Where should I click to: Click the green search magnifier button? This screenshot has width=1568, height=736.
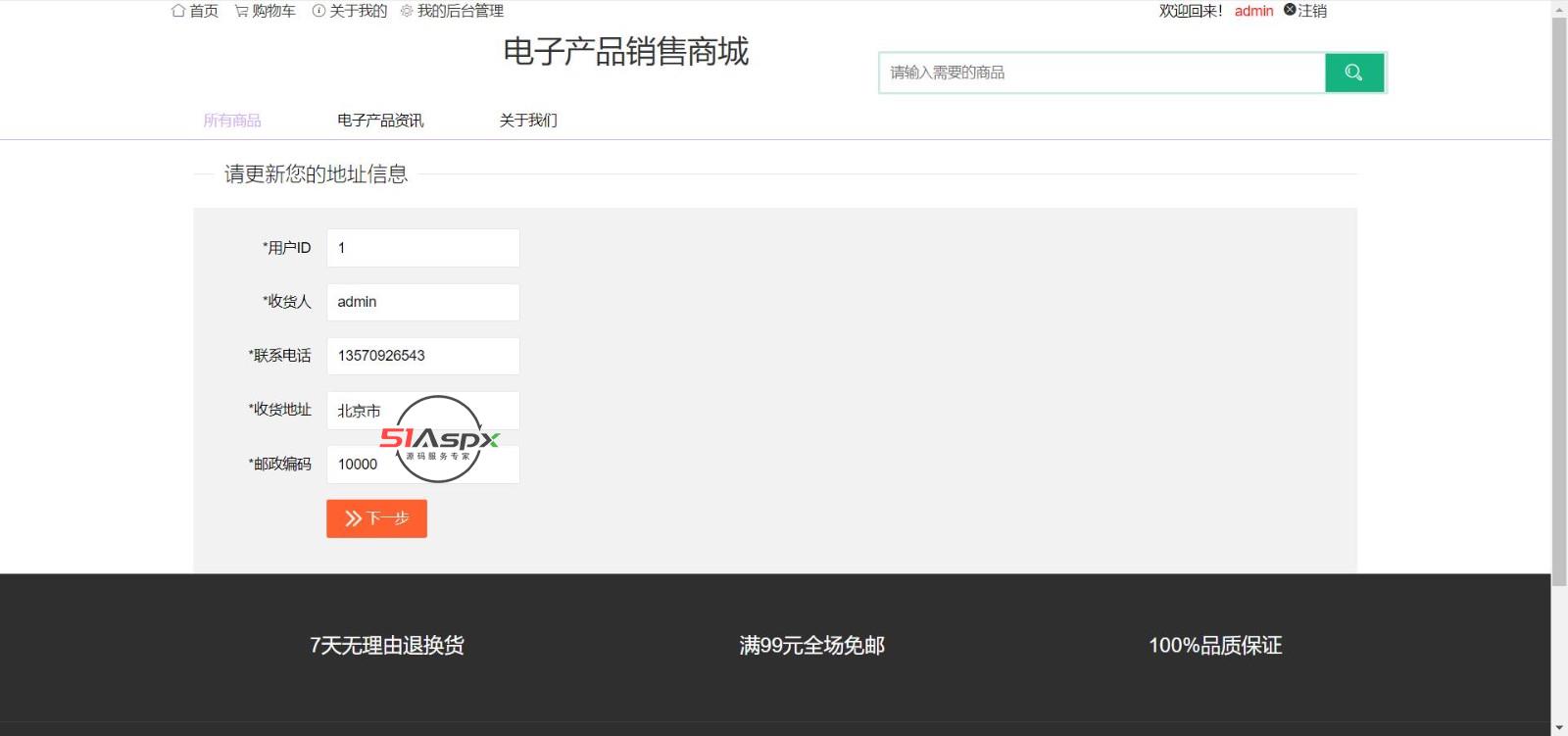(x=1354, y=73)
